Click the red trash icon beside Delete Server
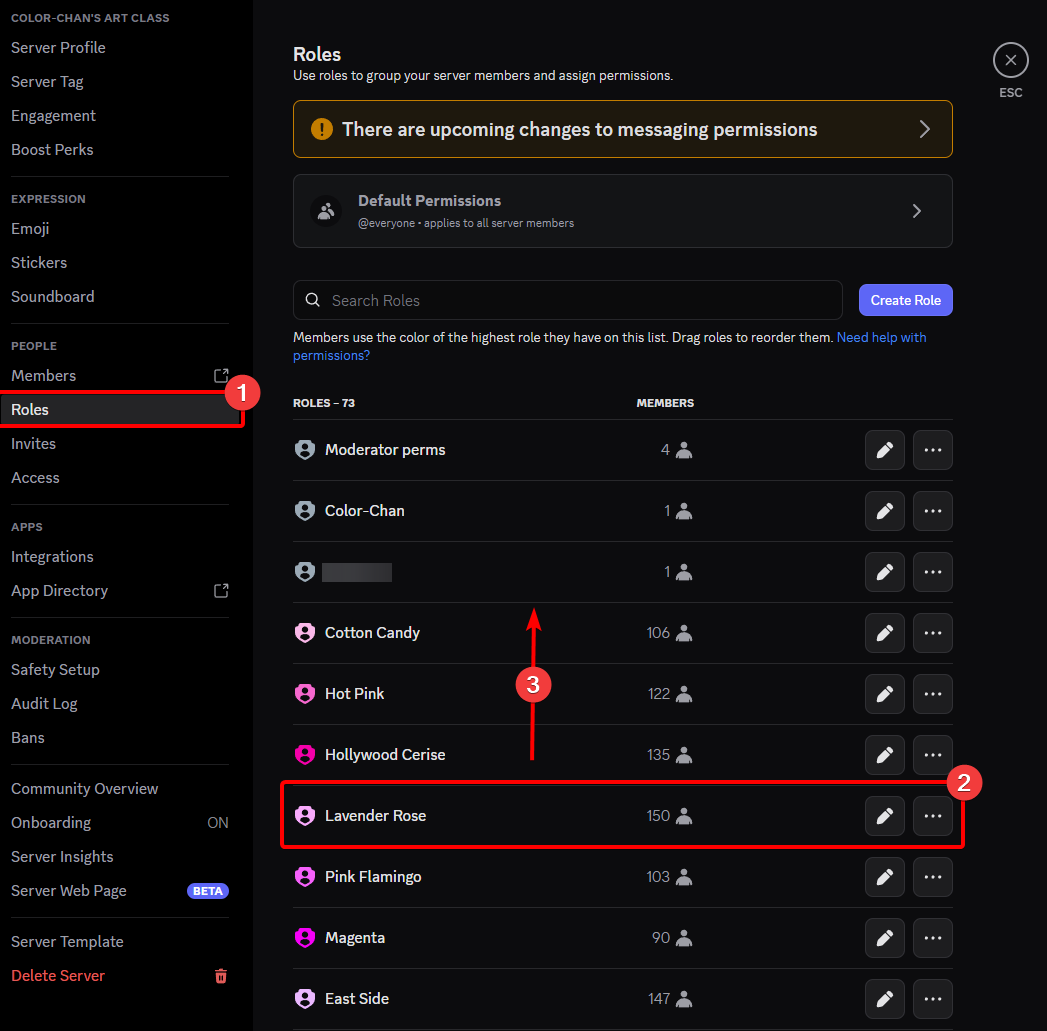1047x1031 pixels. click(x=221, y=976)
